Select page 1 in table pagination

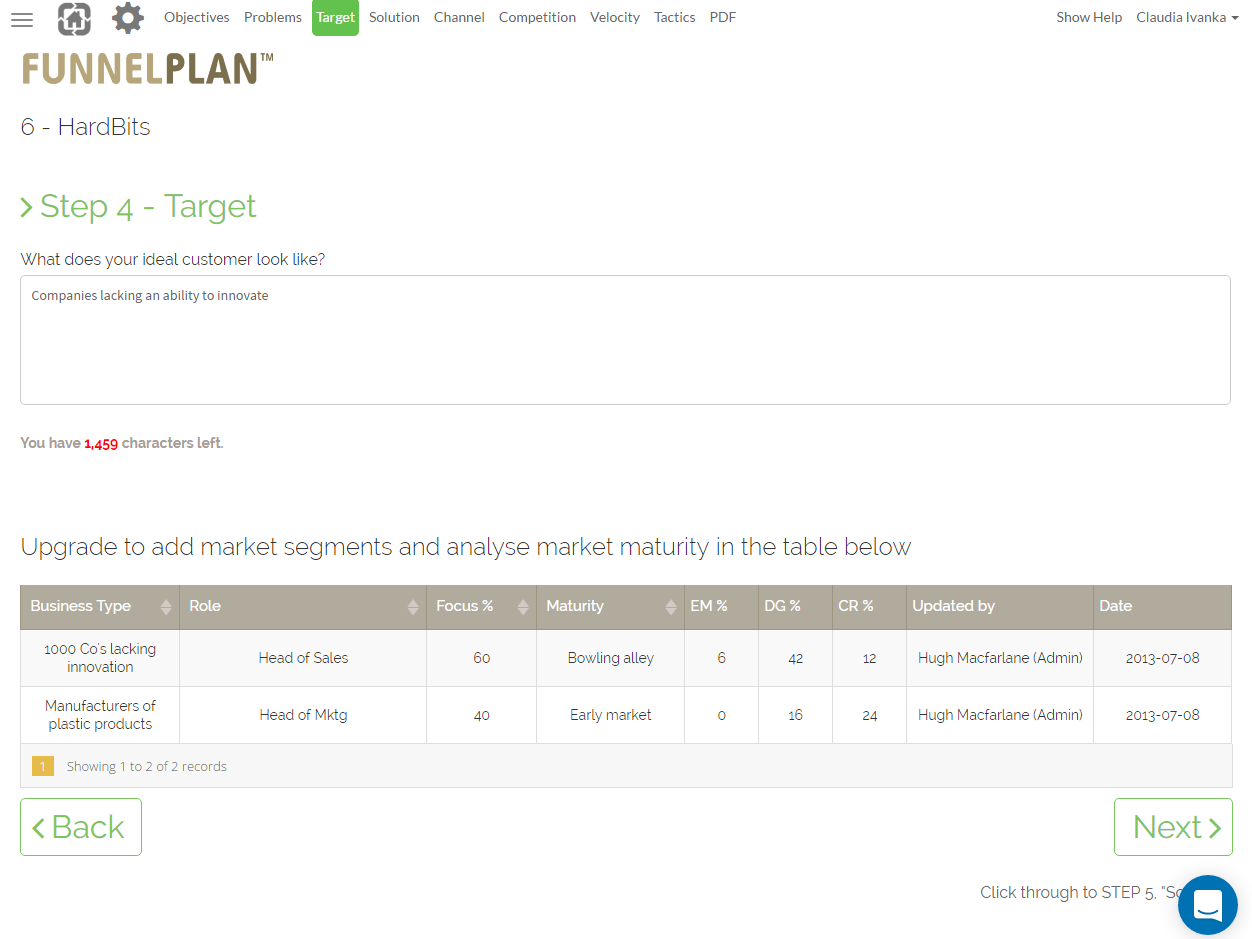tap(41, 766)
